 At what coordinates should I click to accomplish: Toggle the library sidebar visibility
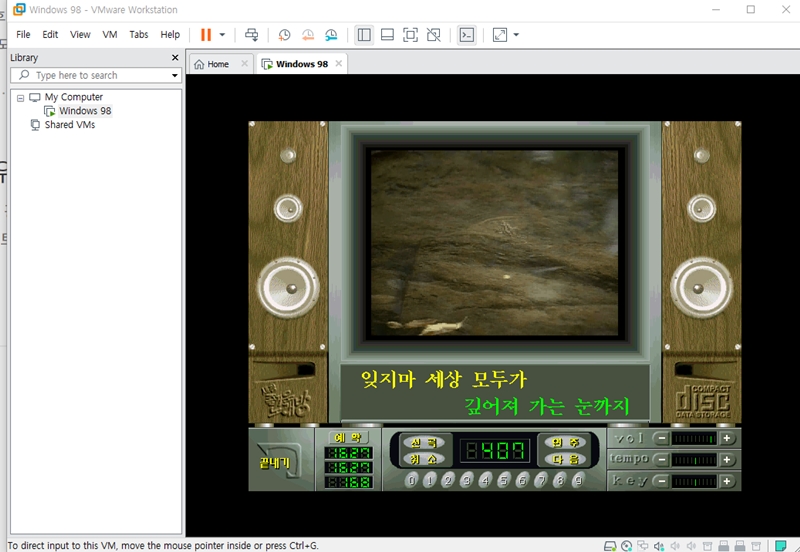tap(364, 35)
